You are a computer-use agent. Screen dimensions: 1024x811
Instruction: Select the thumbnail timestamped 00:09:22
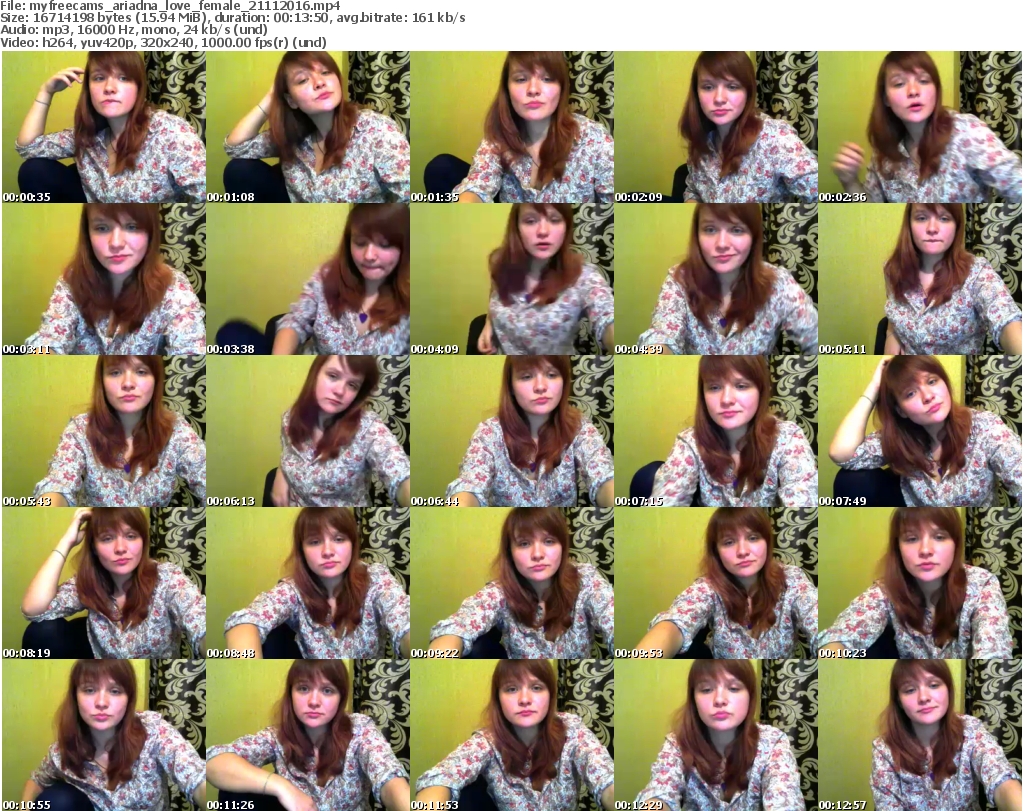[x=512, y=583]
